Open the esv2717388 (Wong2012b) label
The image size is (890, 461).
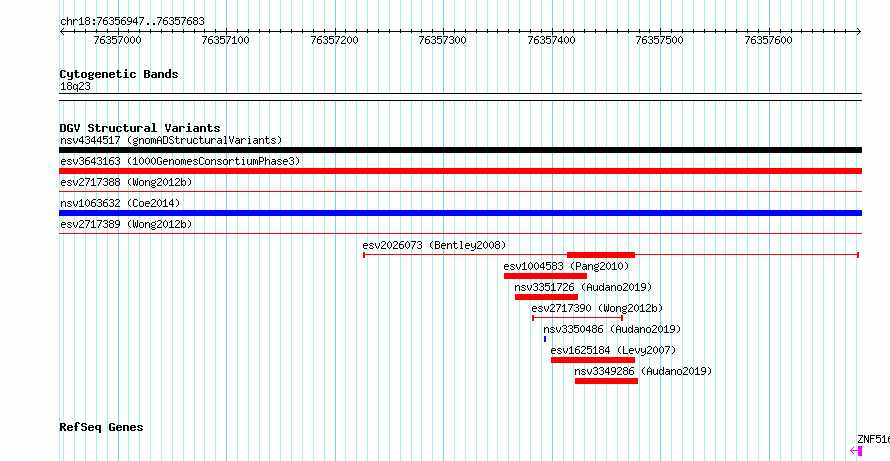point(126,182)
